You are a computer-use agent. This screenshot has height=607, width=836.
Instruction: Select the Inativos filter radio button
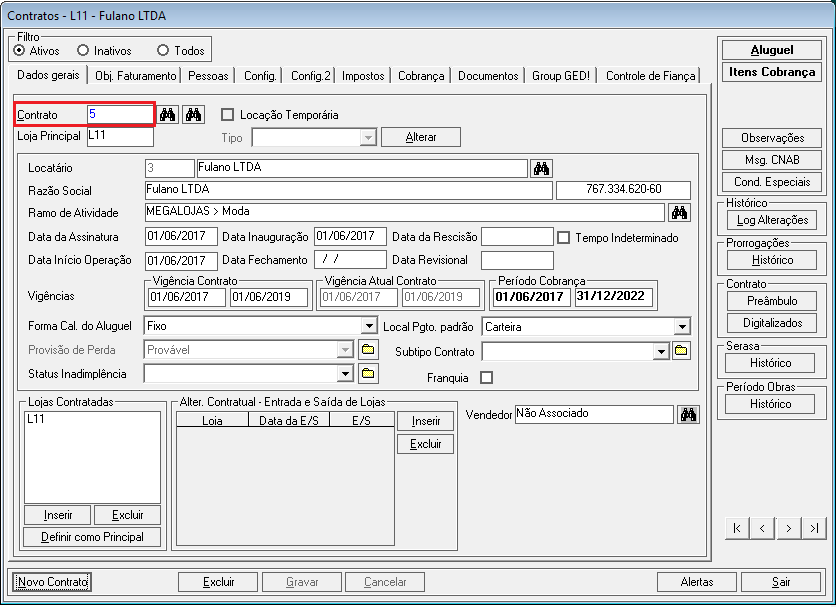(83, 51)
